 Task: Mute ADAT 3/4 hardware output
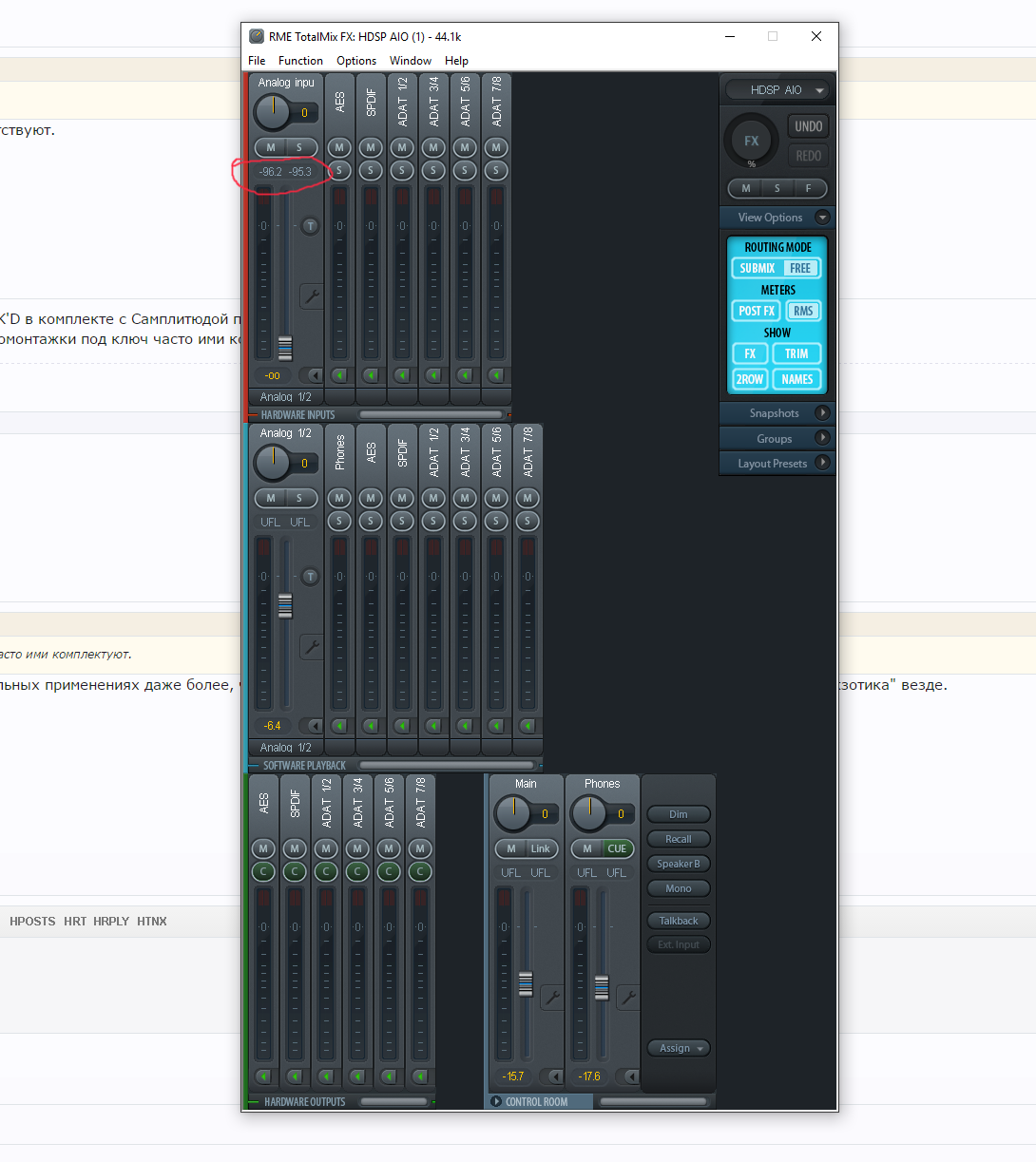point(357,848)
